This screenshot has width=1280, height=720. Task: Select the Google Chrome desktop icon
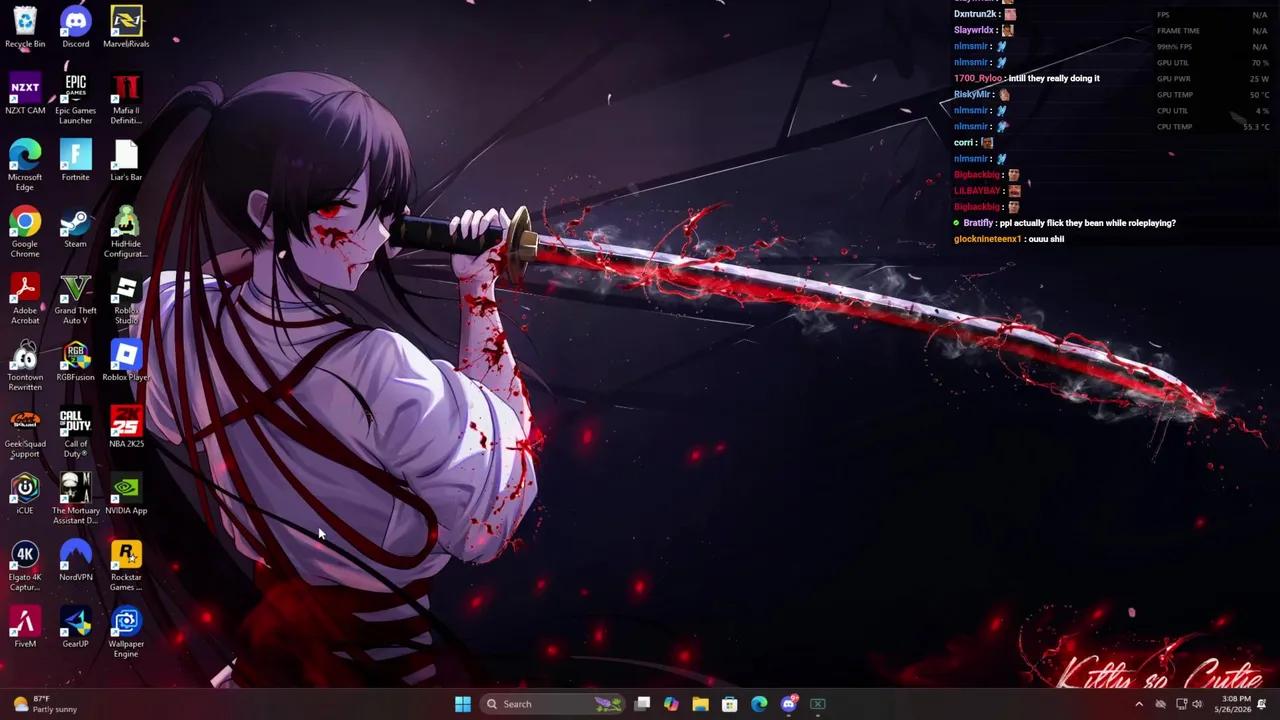coord(25,232)
